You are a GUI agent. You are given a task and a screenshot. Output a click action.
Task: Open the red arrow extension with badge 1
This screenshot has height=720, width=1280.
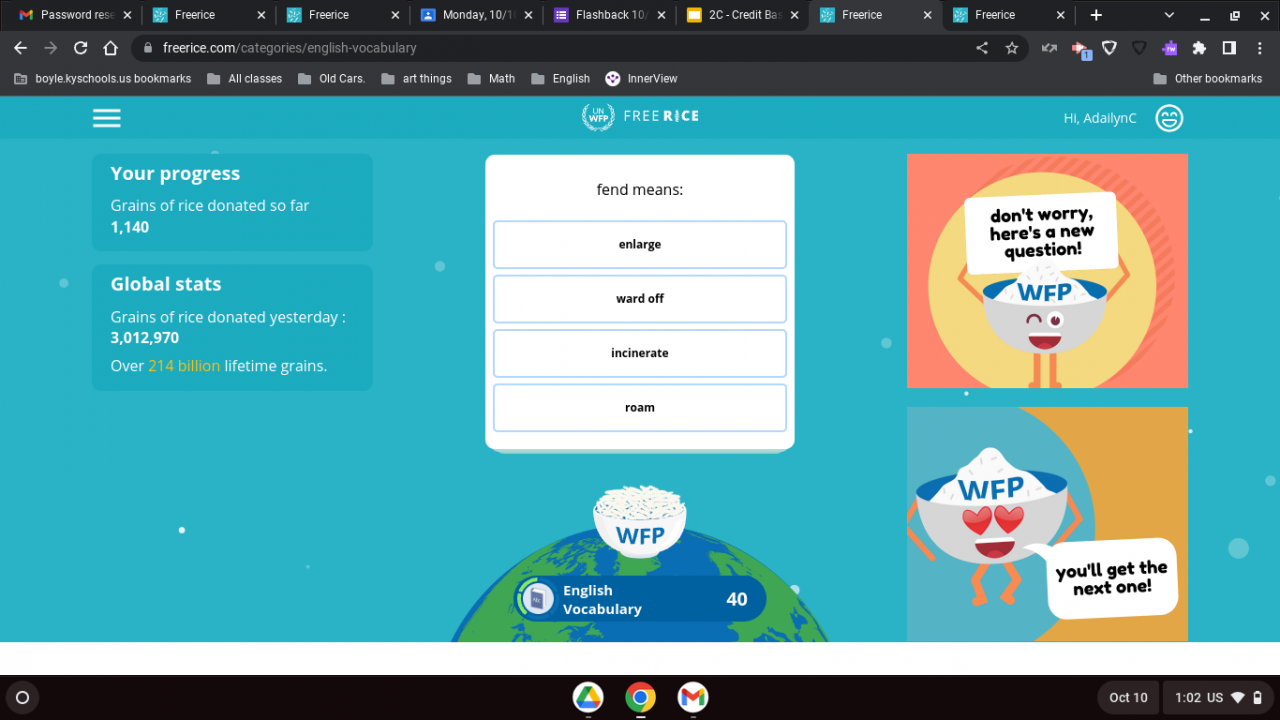1080,48
